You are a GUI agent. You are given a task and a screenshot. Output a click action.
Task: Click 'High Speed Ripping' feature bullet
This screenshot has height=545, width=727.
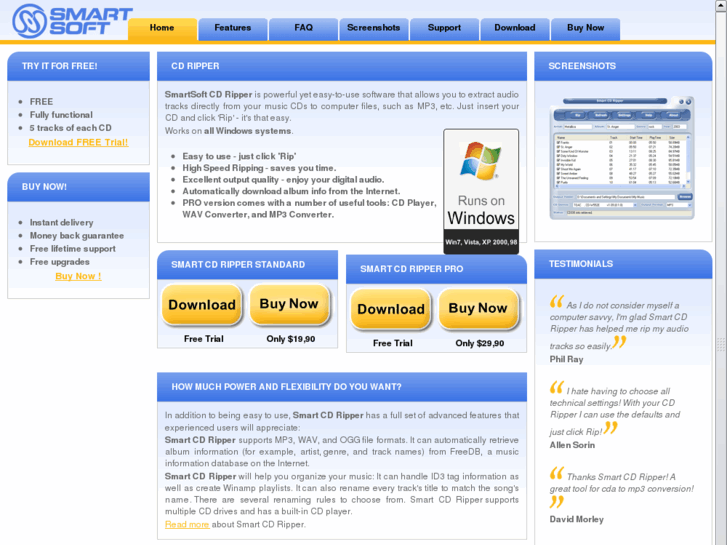(259, 168)
